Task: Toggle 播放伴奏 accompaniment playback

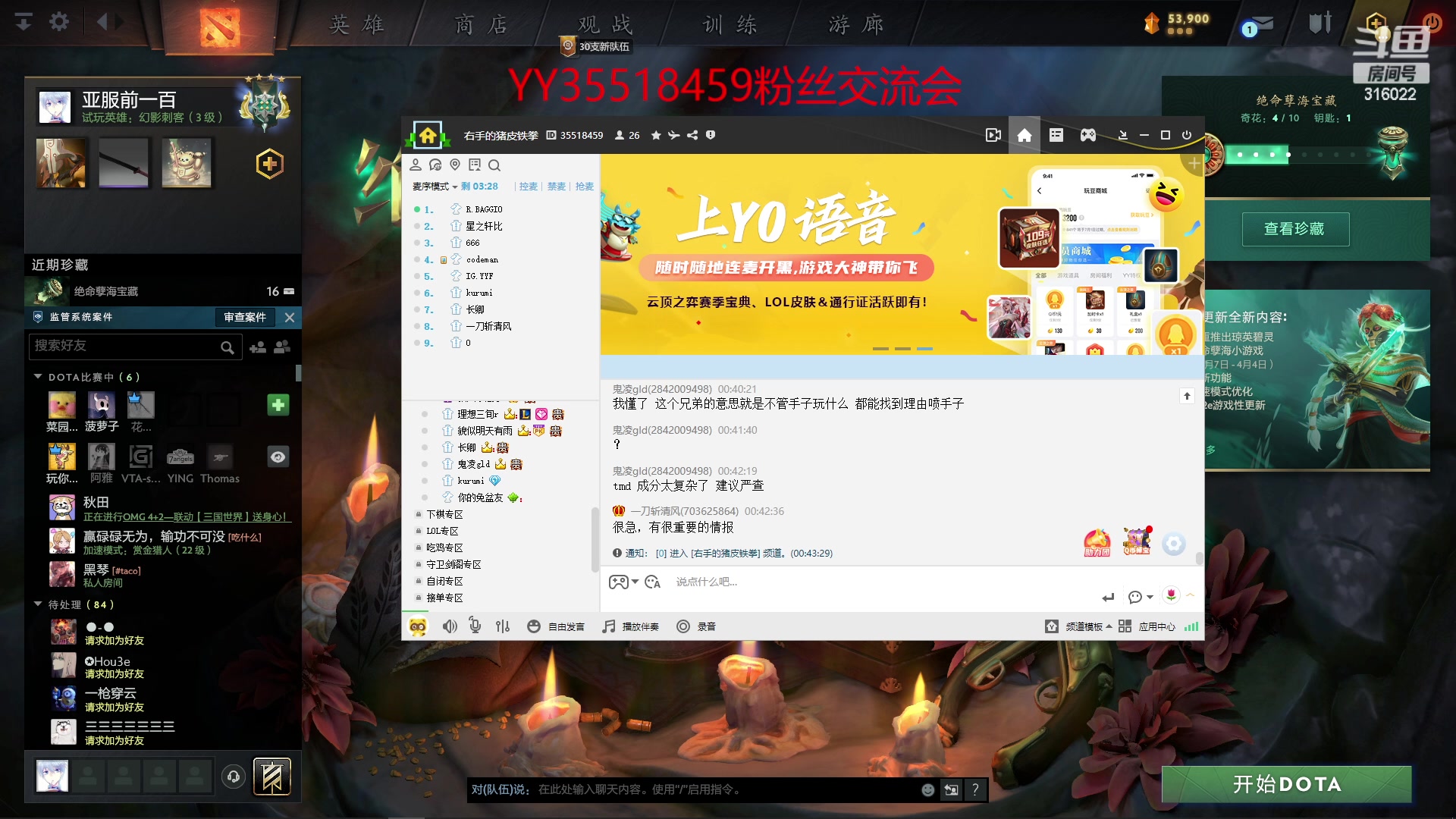Action: point(631,626)
